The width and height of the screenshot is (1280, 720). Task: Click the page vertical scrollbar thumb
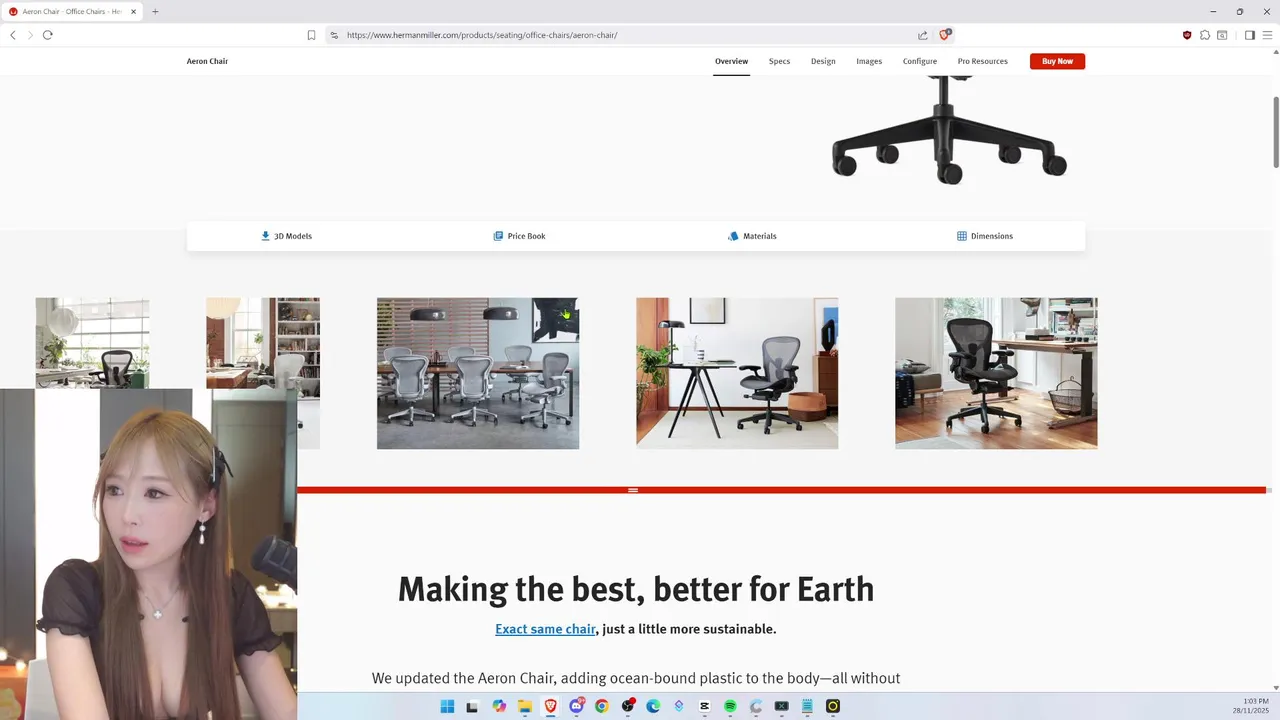(x=1276, y=132)
